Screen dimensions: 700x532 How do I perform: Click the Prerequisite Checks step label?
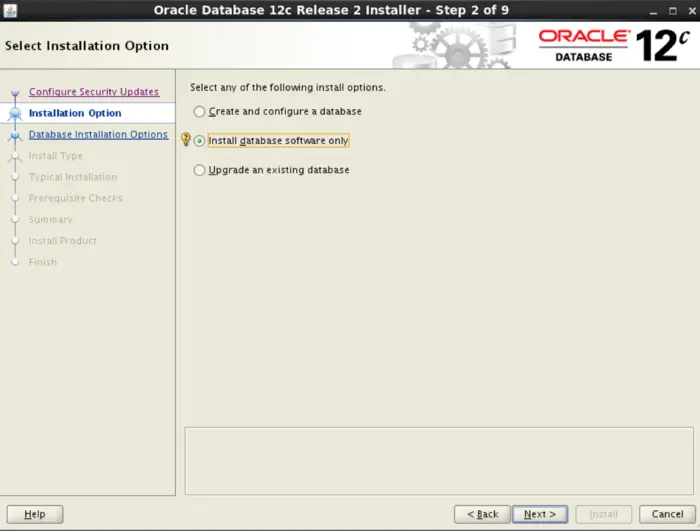[x=75, y=198]
